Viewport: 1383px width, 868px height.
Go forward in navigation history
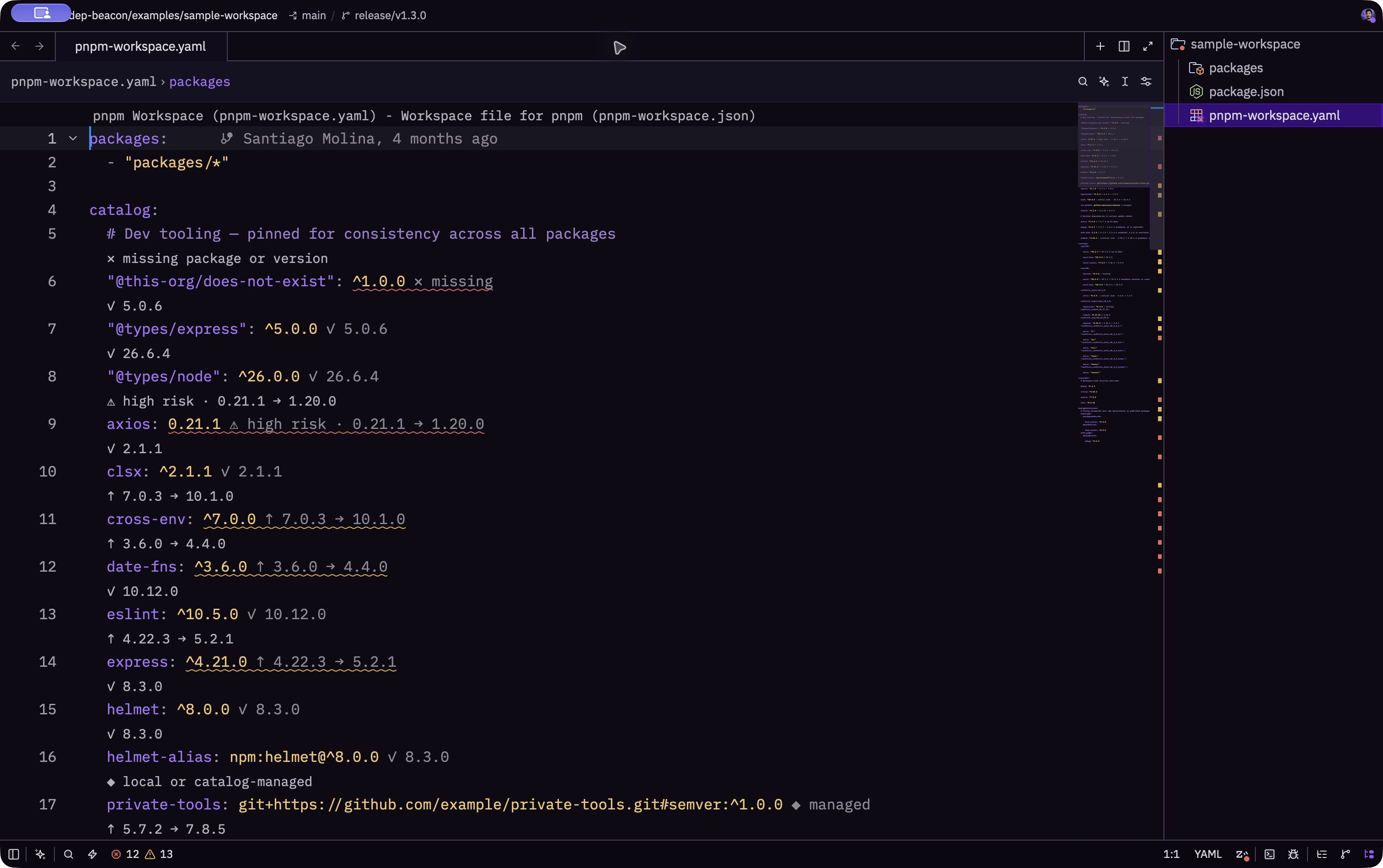(40, 46)
